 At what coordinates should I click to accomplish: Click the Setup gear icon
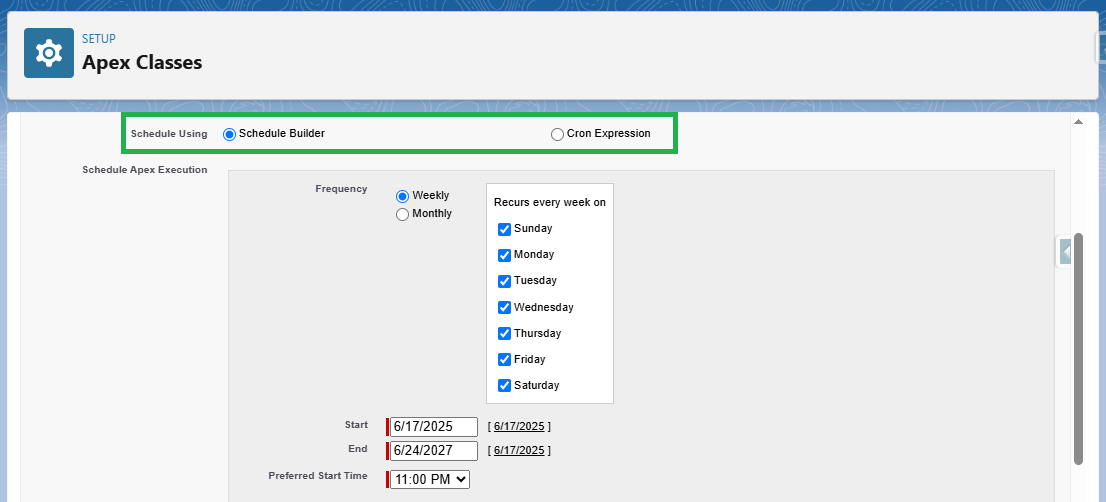click(x=49, y=53)
